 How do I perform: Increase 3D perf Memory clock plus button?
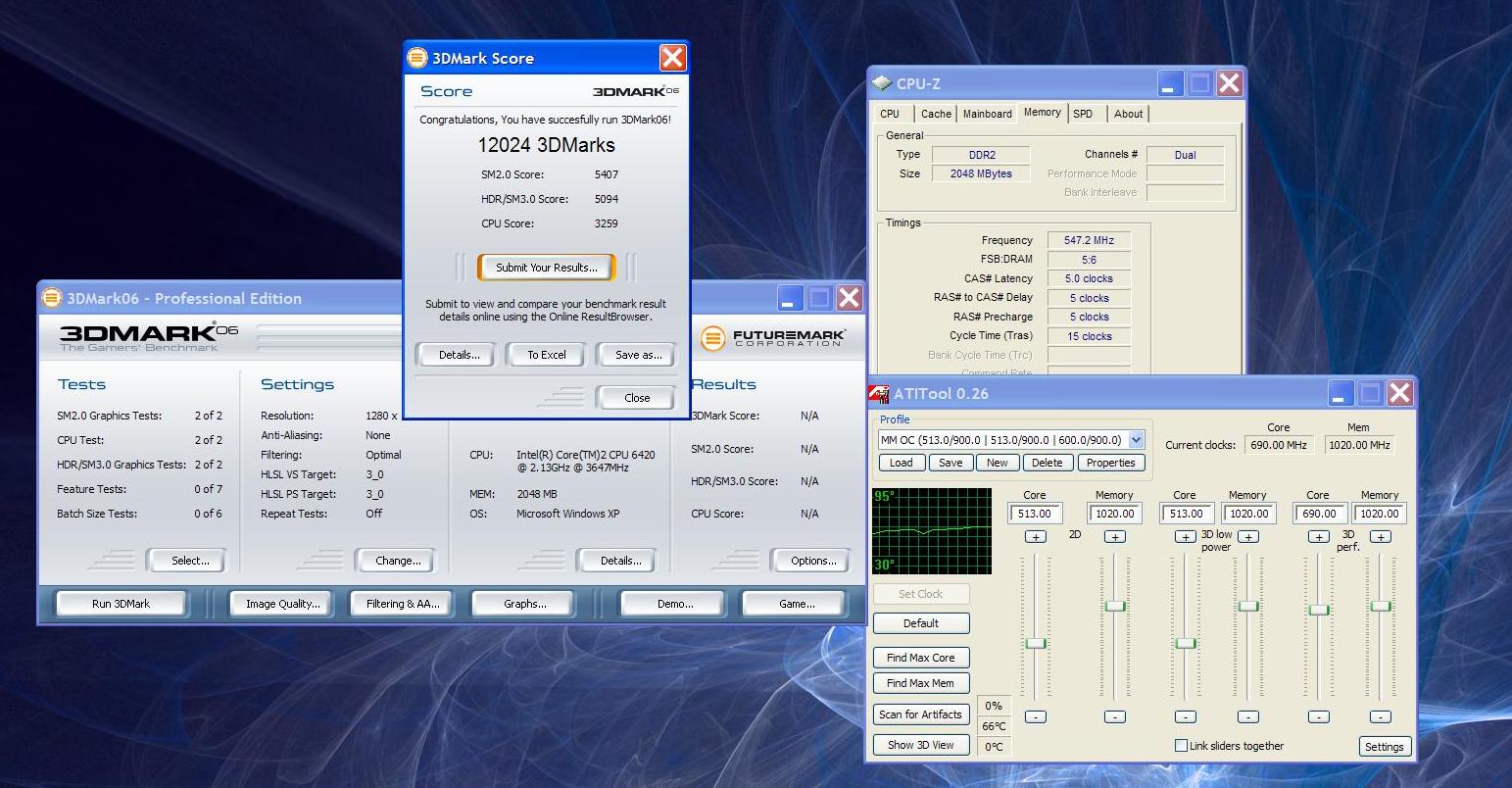pos(1380,536)
